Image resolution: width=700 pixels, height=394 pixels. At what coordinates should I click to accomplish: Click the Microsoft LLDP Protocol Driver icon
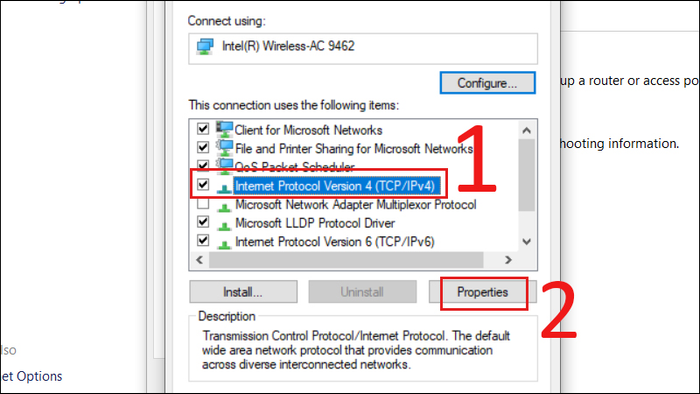click(224, 225)
